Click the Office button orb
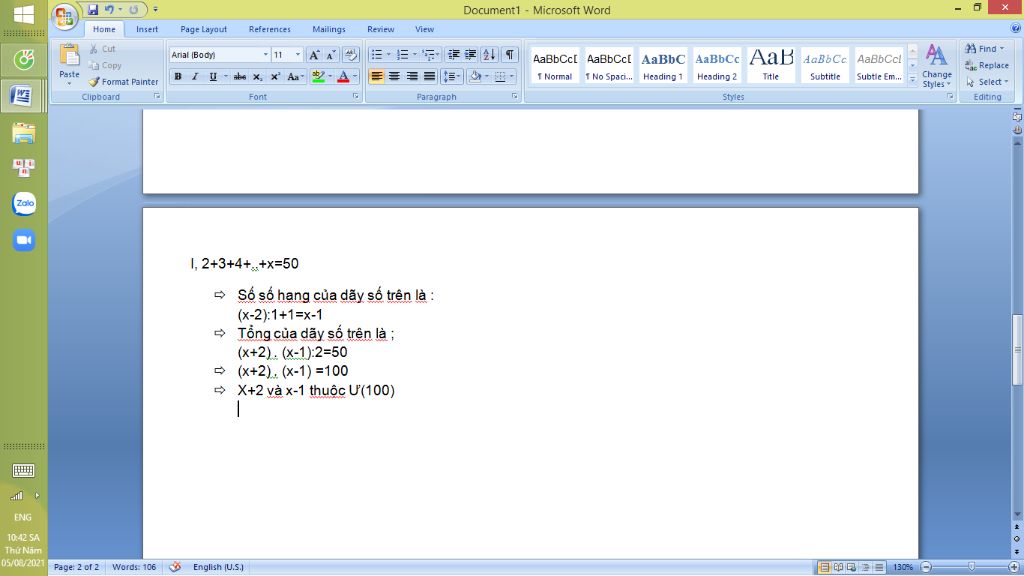 [64, 17]
